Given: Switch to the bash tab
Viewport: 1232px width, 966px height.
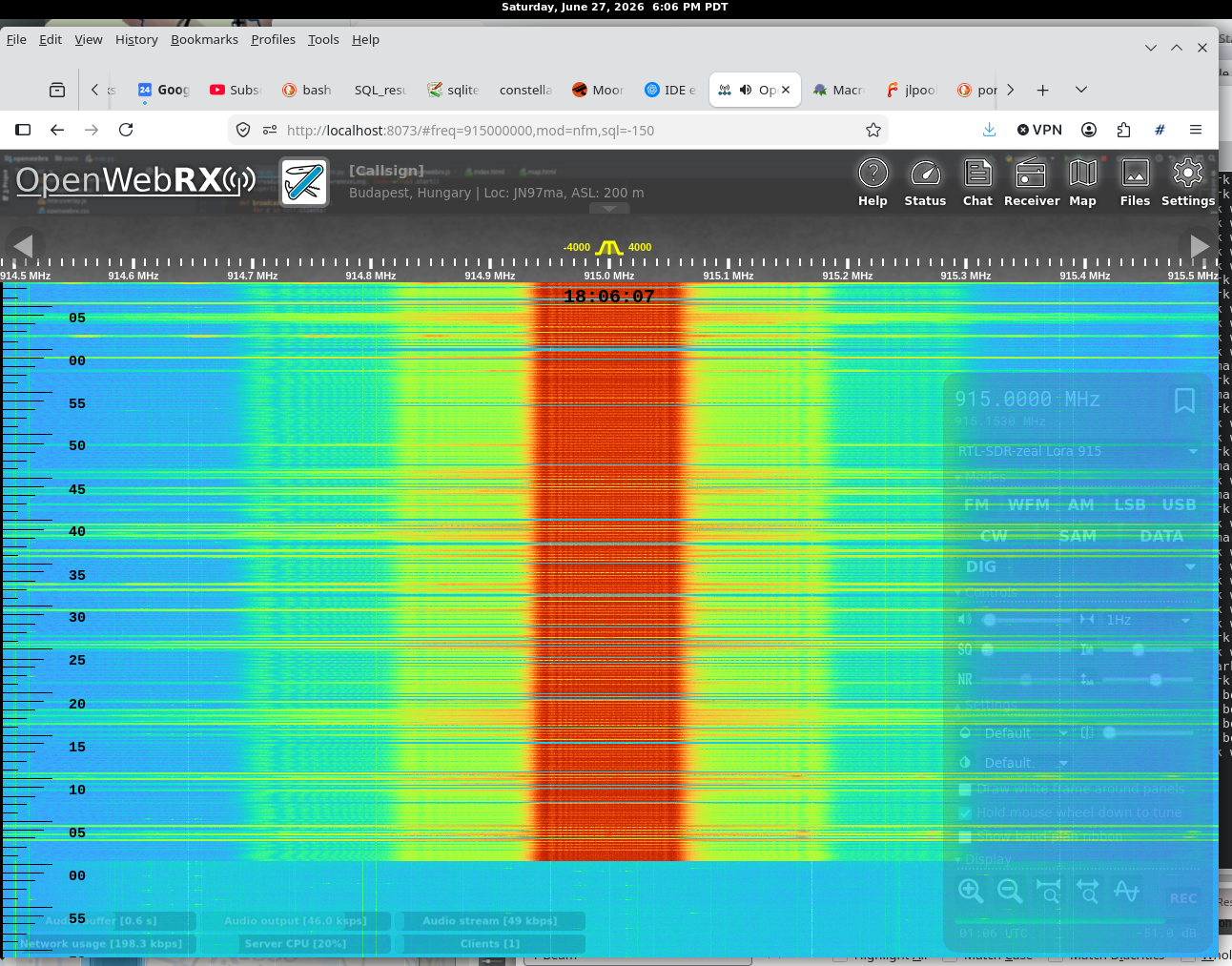Looking at the screenshot, I should click(306, 90).
